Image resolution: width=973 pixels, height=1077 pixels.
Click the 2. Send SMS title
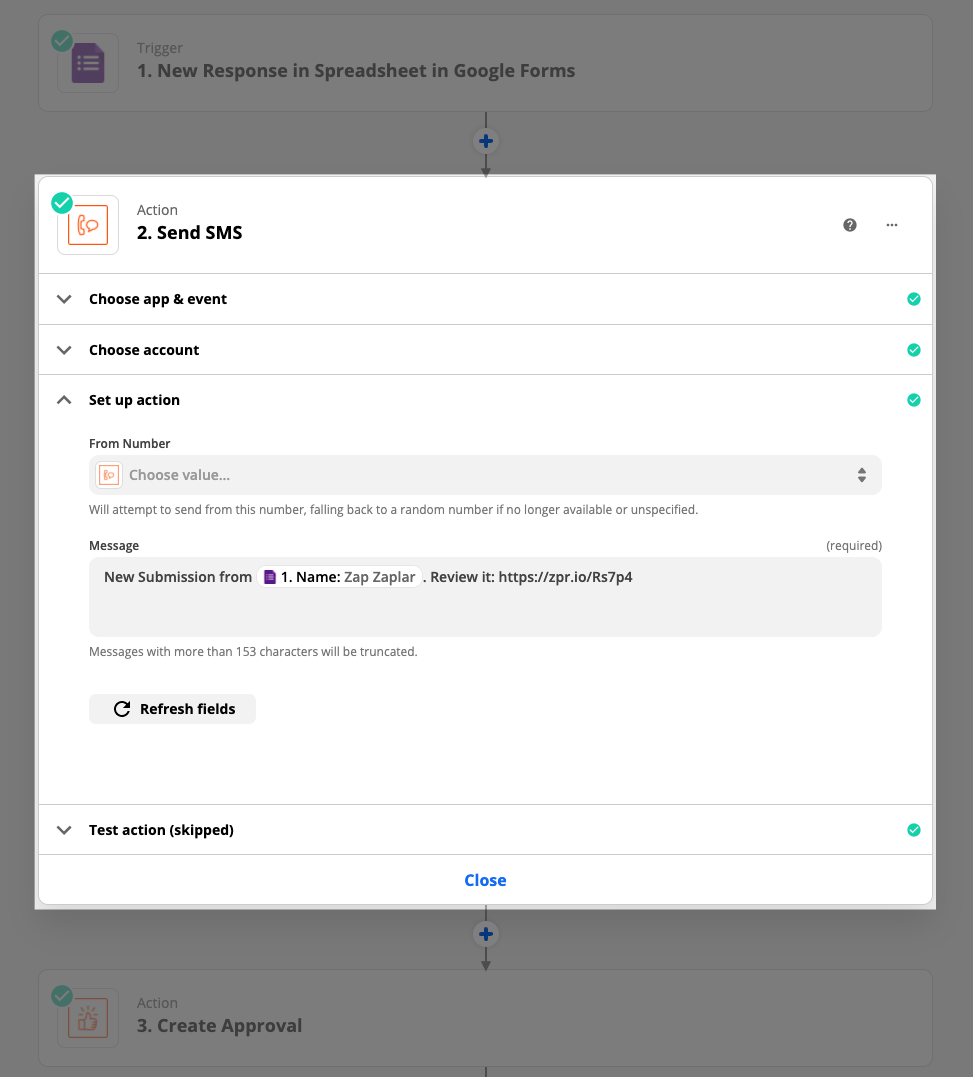click(190, 233)
